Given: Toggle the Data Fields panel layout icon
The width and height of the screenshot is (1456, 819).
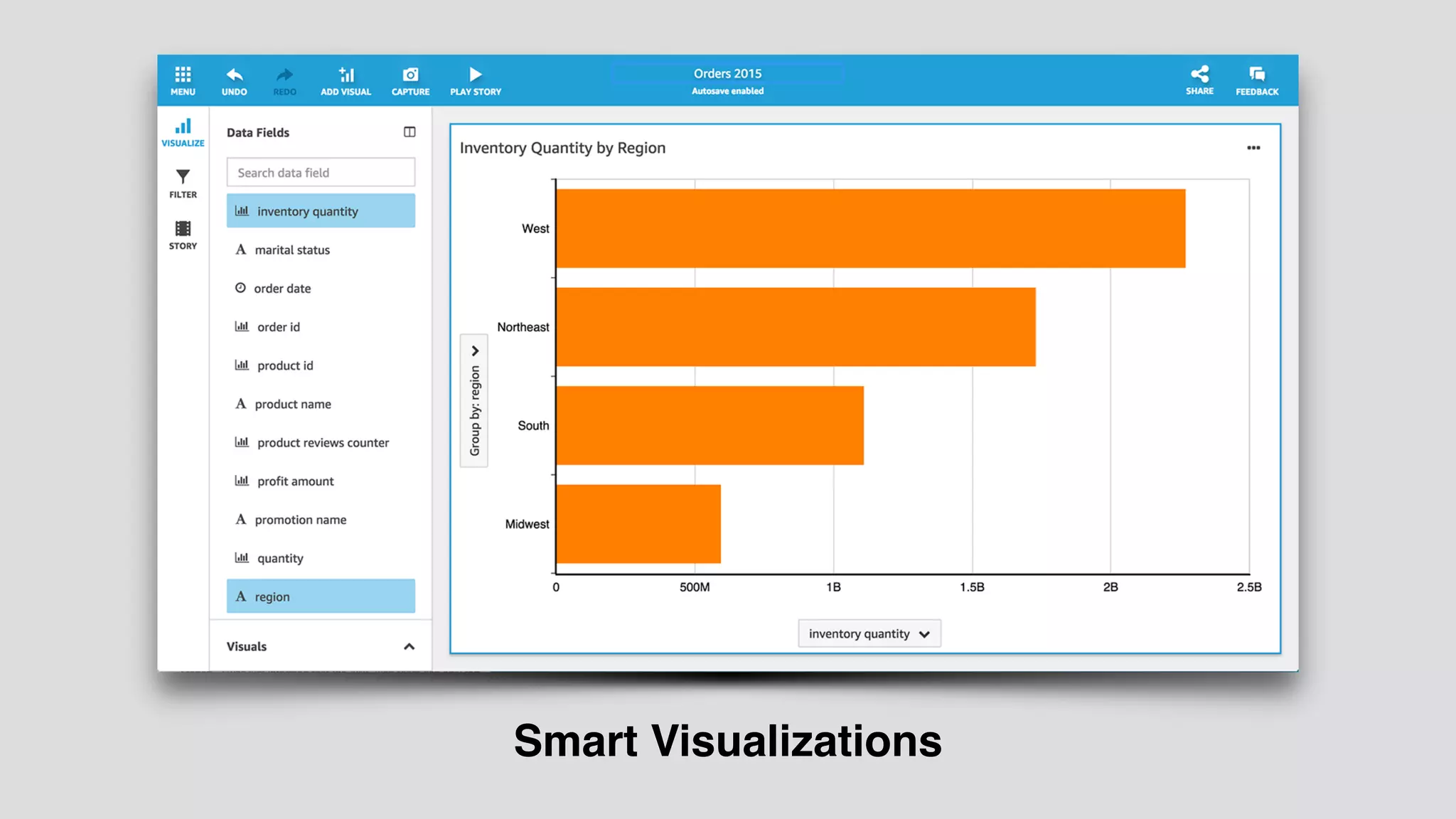Looking at the screenshot, I should (409, 132).
